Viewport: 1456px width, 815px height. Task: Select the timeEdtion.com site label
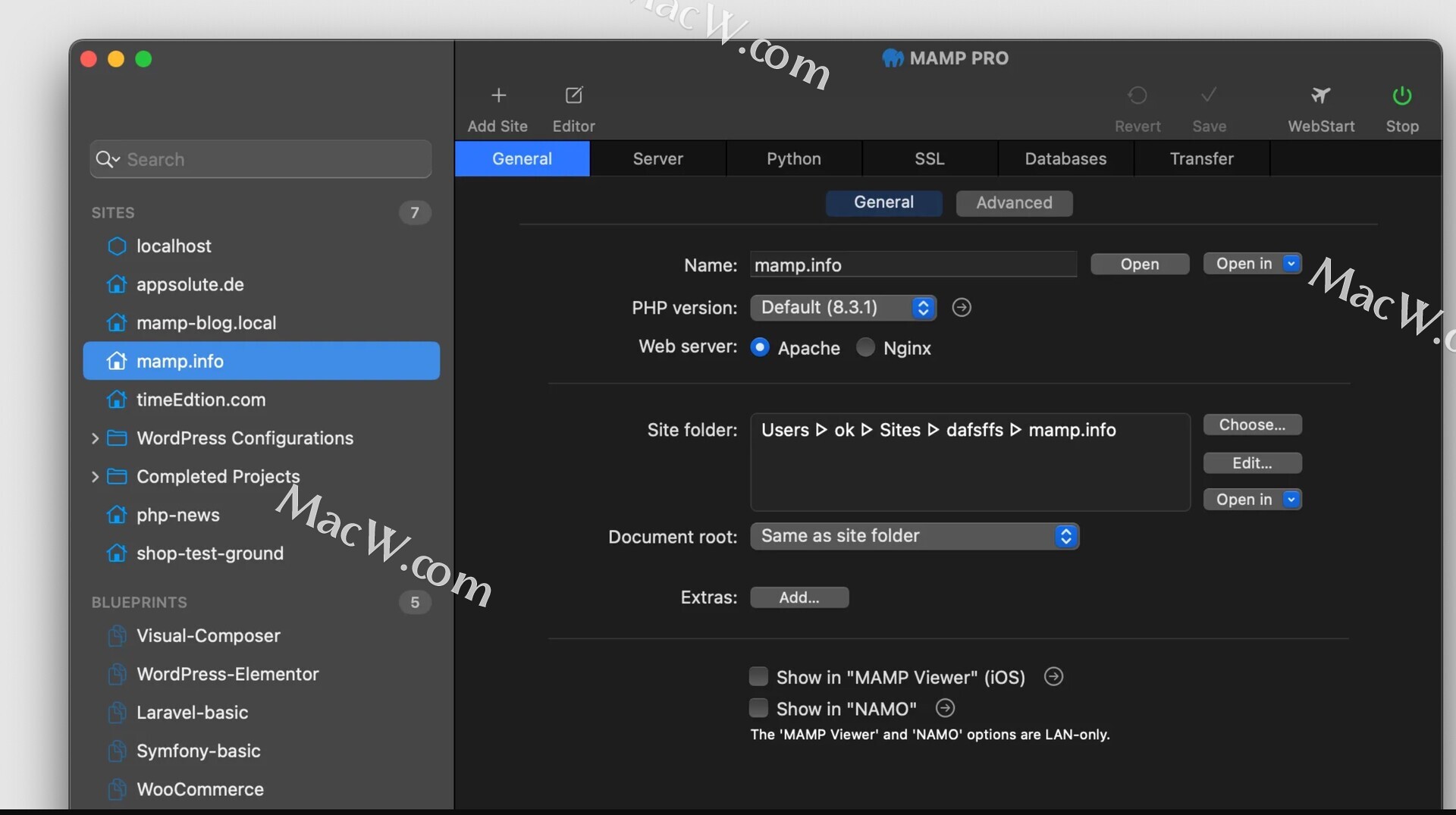(201, 400)
